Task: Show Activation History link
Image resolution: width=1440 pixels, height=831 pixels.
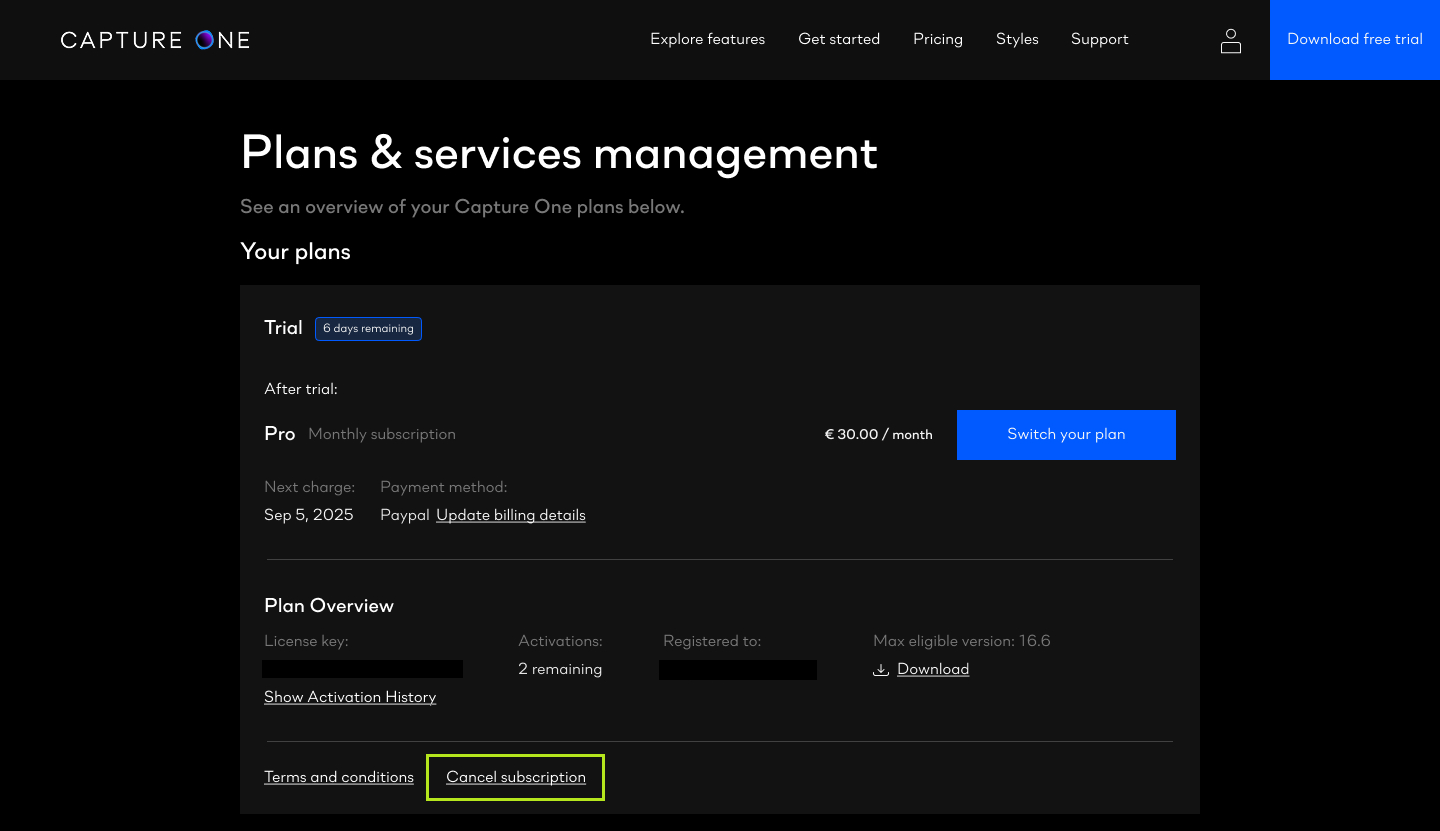Action: (350, 697)
